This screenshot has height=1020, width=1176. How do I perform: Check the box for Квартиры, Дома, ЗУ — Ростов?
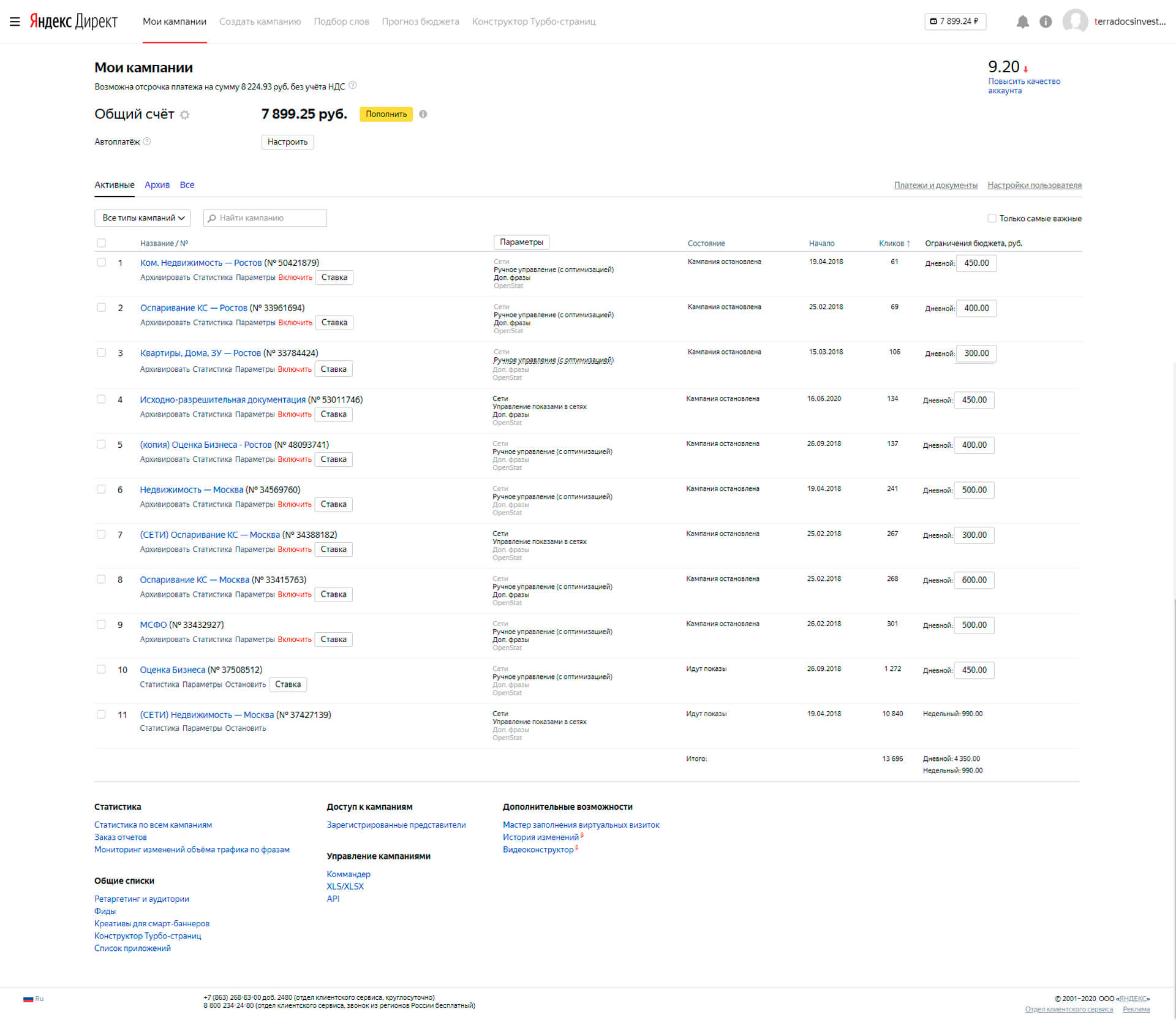point(101,353)
